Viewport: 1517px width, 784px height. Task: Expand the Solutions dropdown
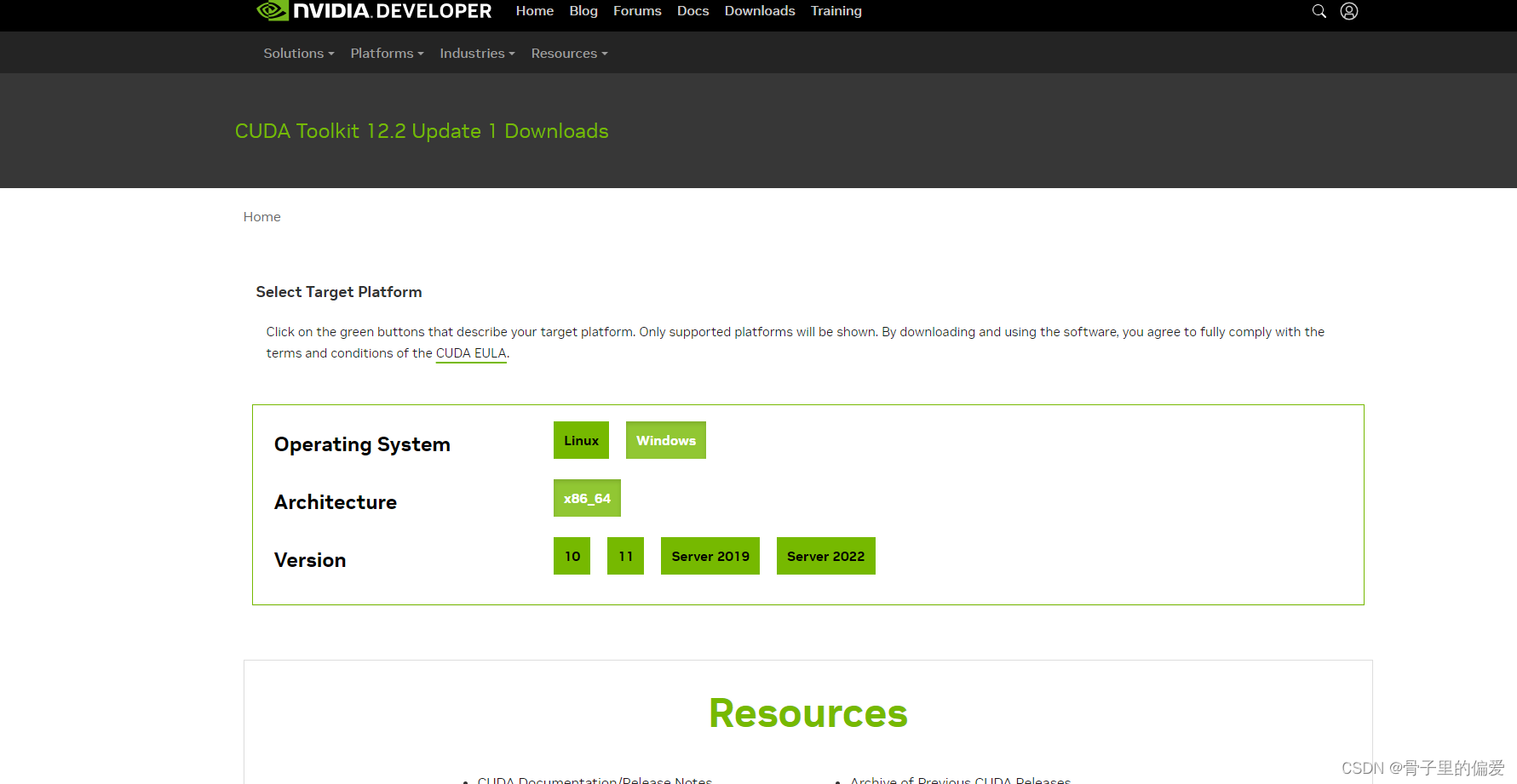coord(299,53)
